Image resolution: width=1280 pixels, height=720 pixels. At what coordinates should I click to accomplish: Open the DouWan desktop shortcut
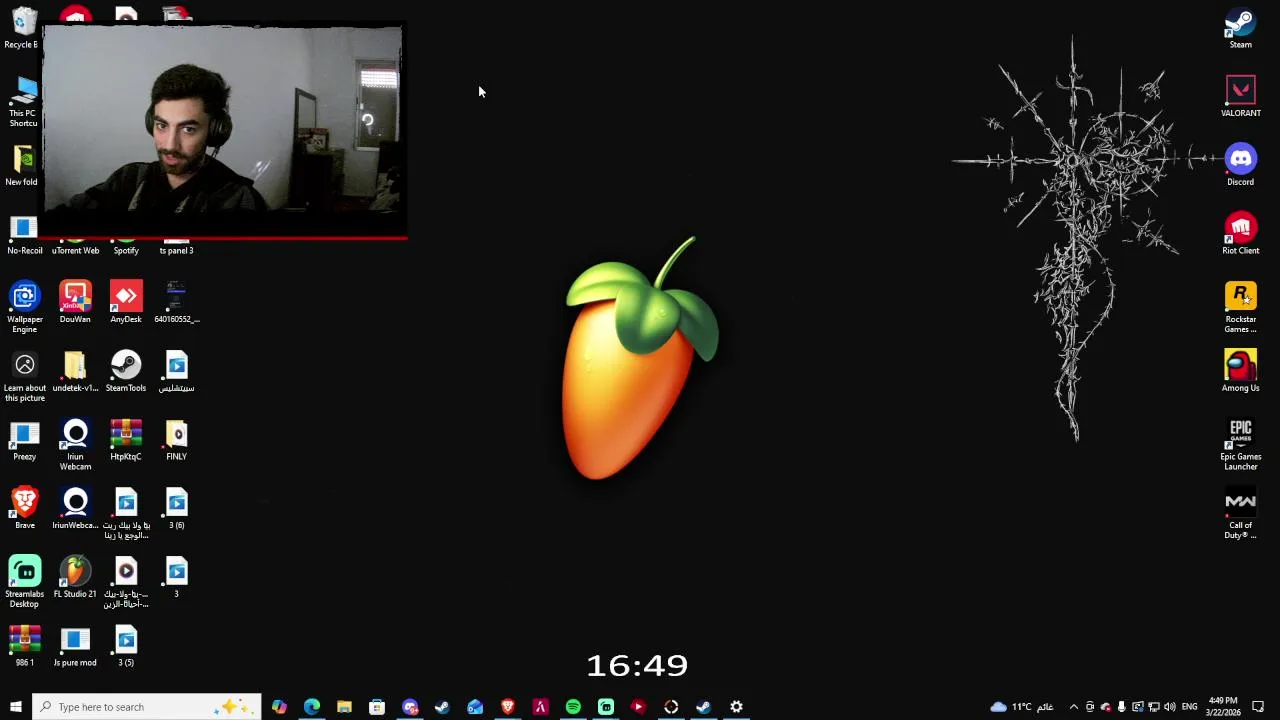(75, 303)
